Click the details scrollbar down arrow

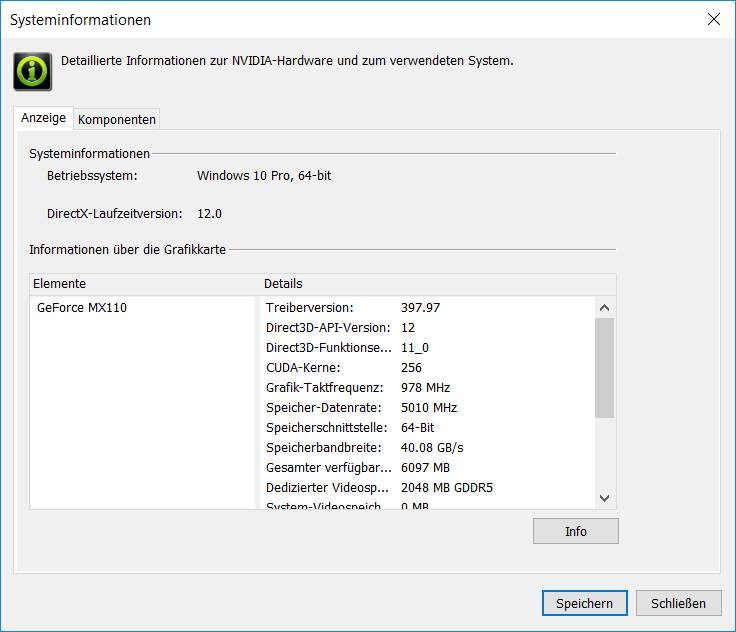point(605,498)
